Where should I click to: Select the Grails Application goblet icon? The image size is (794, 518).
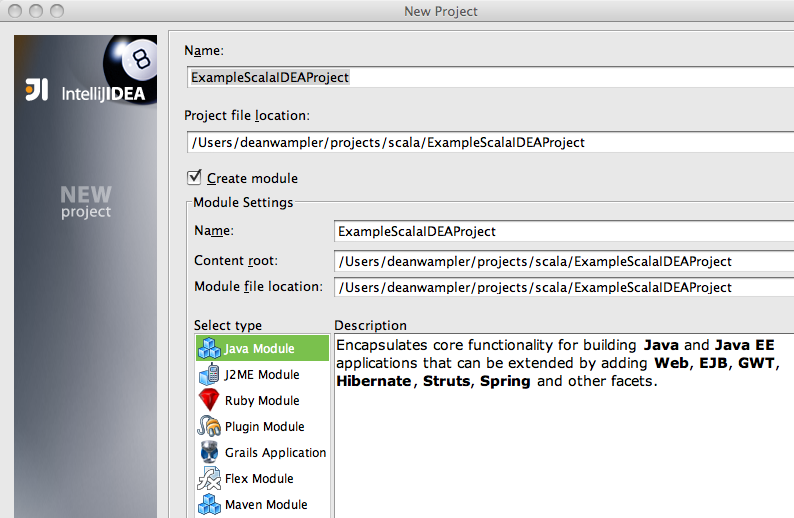click(x=209, y=452)
